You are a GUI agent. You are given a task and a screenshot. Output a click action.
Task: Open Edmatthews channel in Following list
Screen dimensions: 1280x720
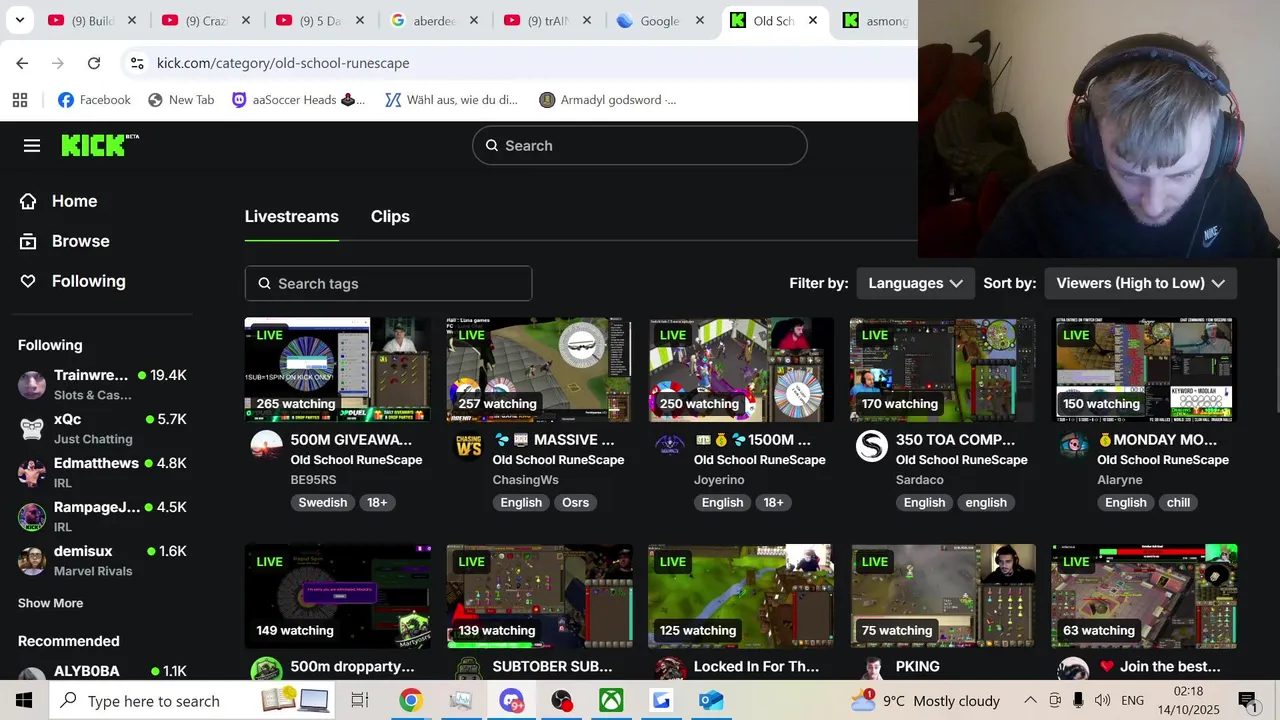(x=102, y=472)
